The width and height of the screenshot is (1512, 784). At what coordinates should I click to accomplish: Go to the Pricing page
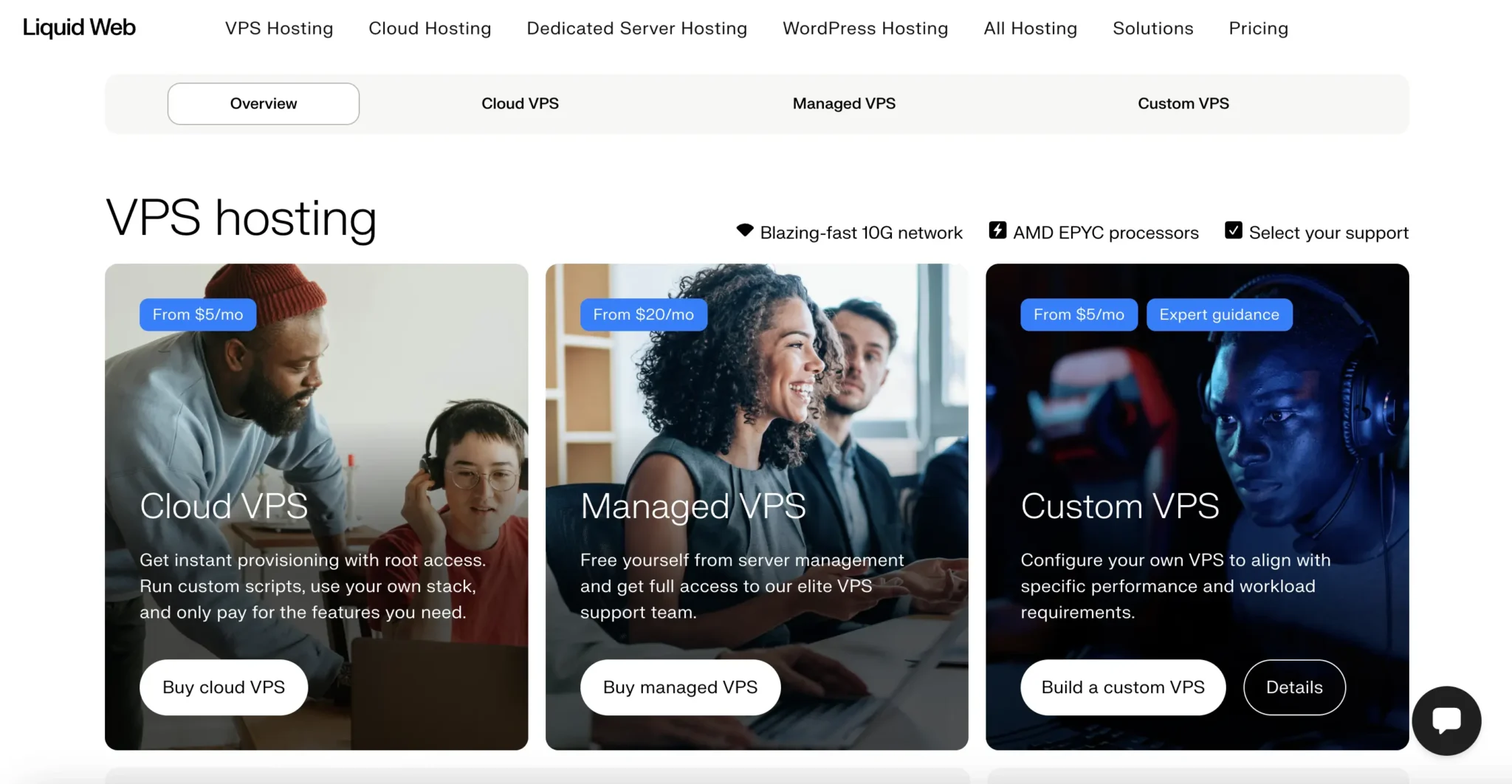(1258, 28)
